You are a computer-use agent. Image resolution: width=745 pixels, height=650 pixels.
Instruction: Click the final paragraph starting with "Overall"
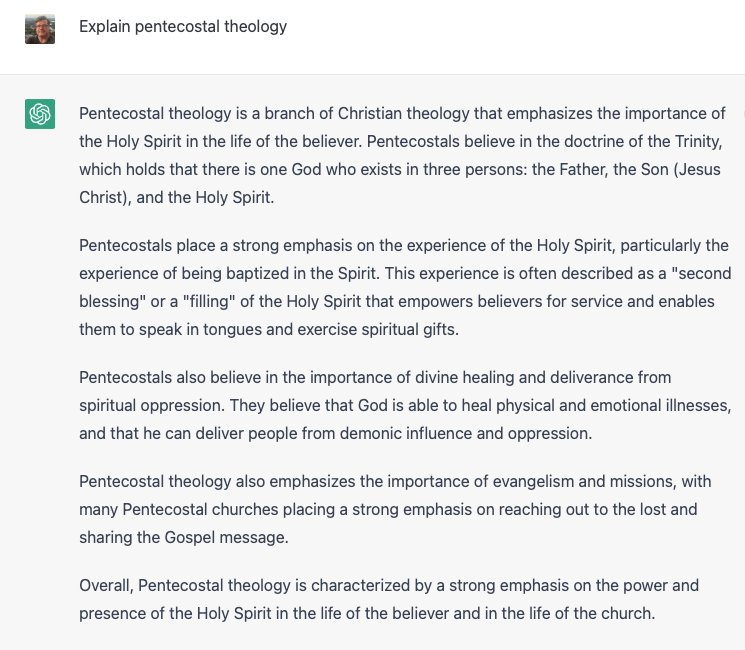(x=390, y=599)
